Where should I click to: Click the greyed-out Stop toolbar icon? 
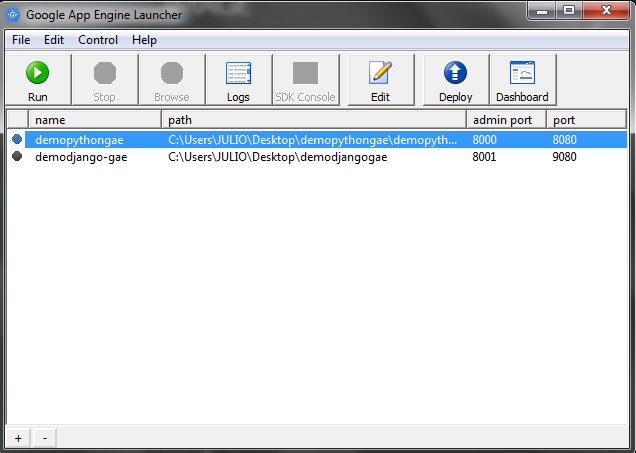coord(105,73)
